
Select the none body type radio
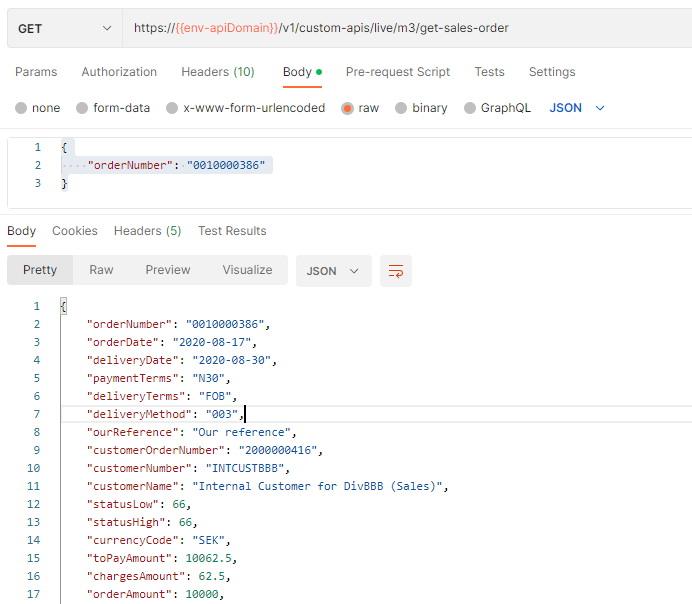coord(21,108)
